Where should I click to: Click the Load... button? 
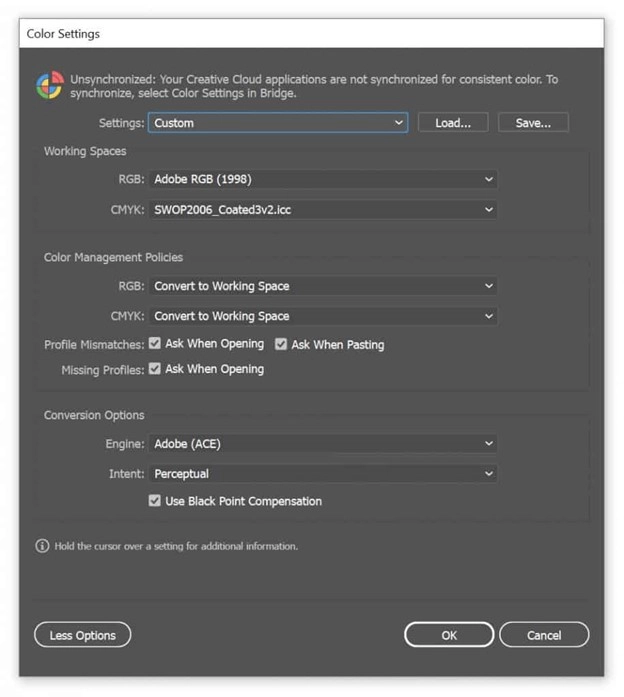[x=453, y=123]
